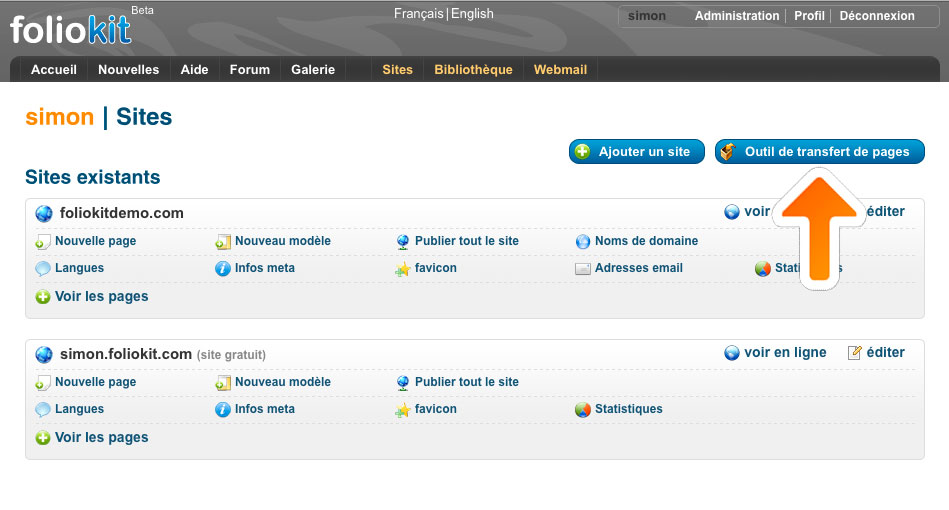Open Adresses email link
Image resolution: width=949 pixels, height=510 pixels.
click(x=639, y=268)
